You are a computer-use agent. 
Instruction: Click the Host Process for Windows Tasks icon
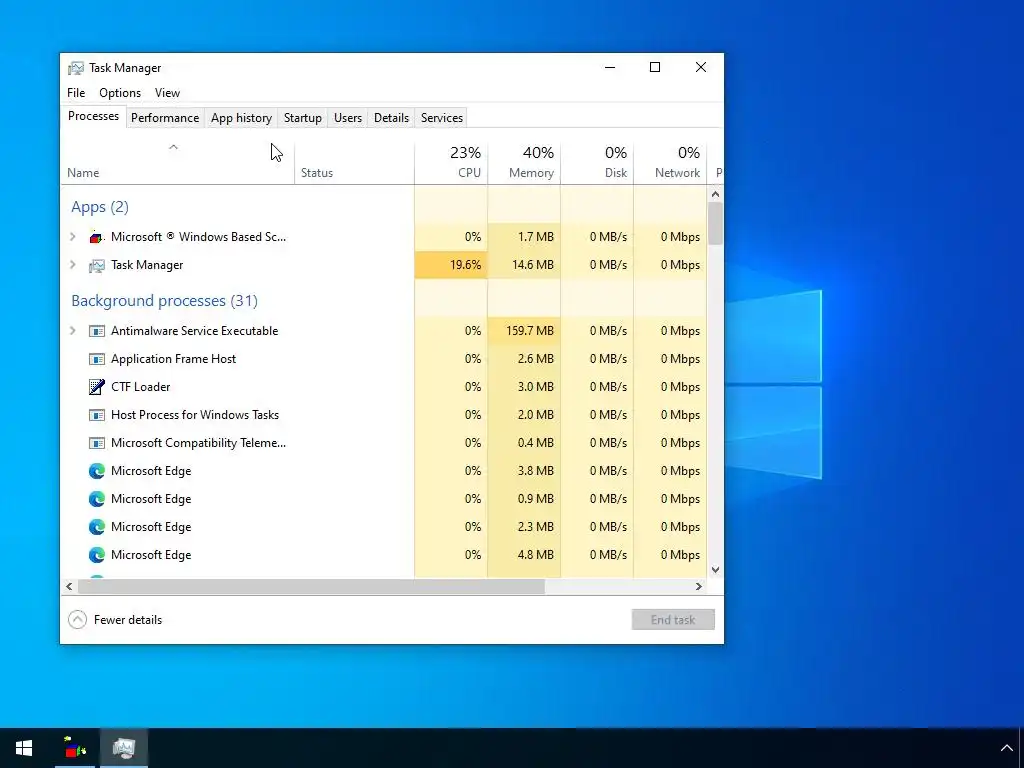[x=97, y=415]
